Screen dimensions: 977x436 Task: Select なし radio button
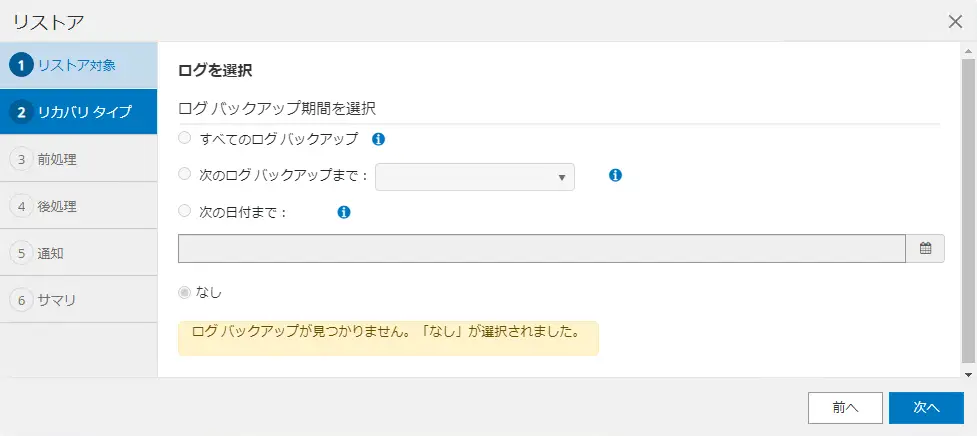184,292
